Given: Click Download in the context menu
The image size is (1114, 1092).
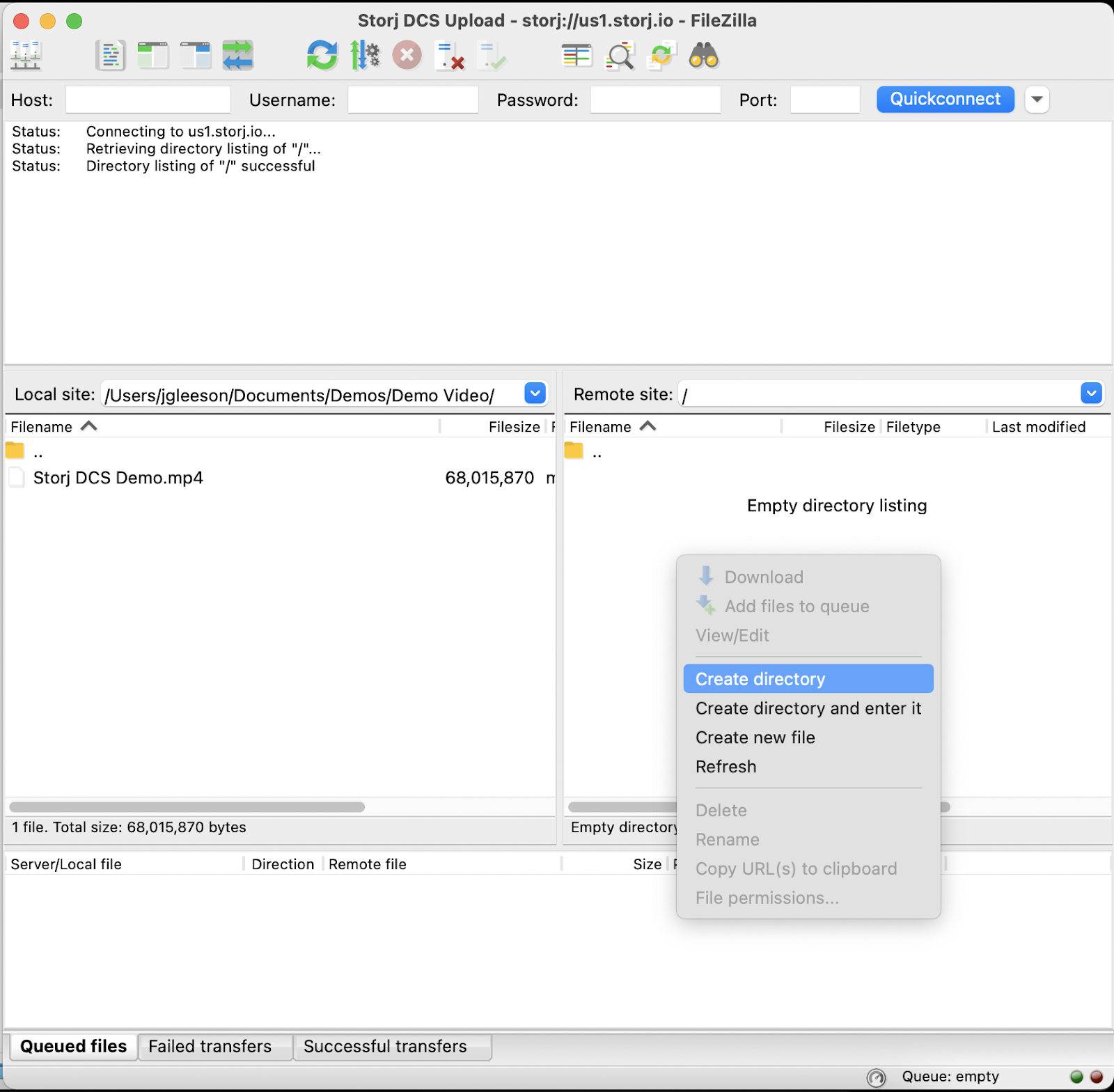Looking at the screenshot, I should [x=808, y=577].
